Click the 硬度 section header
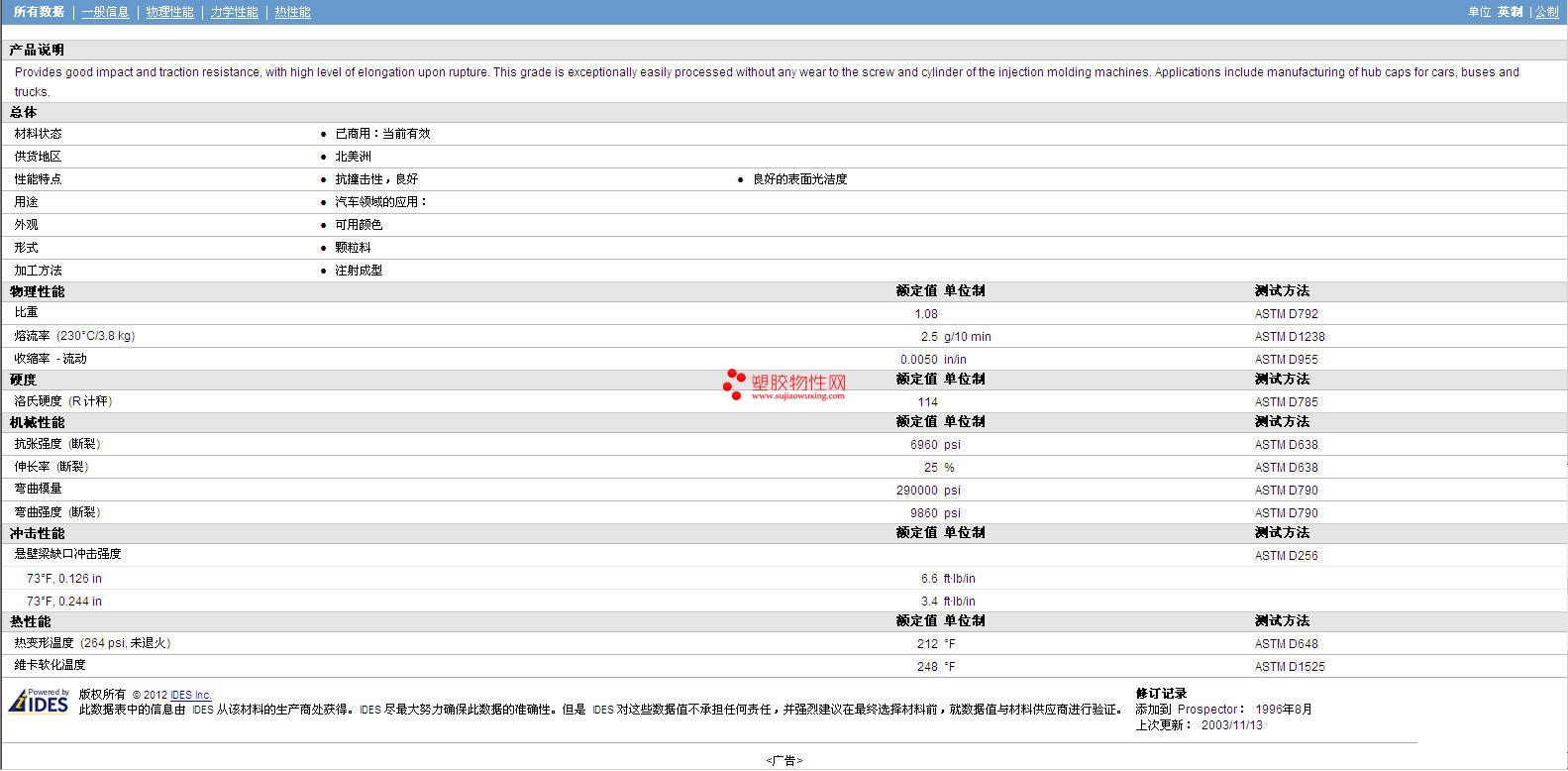 23,380
